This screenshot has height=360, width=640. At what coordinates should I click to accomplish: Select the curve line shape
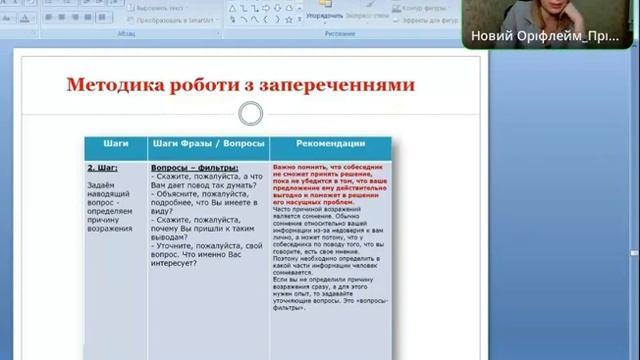[255, 19]
